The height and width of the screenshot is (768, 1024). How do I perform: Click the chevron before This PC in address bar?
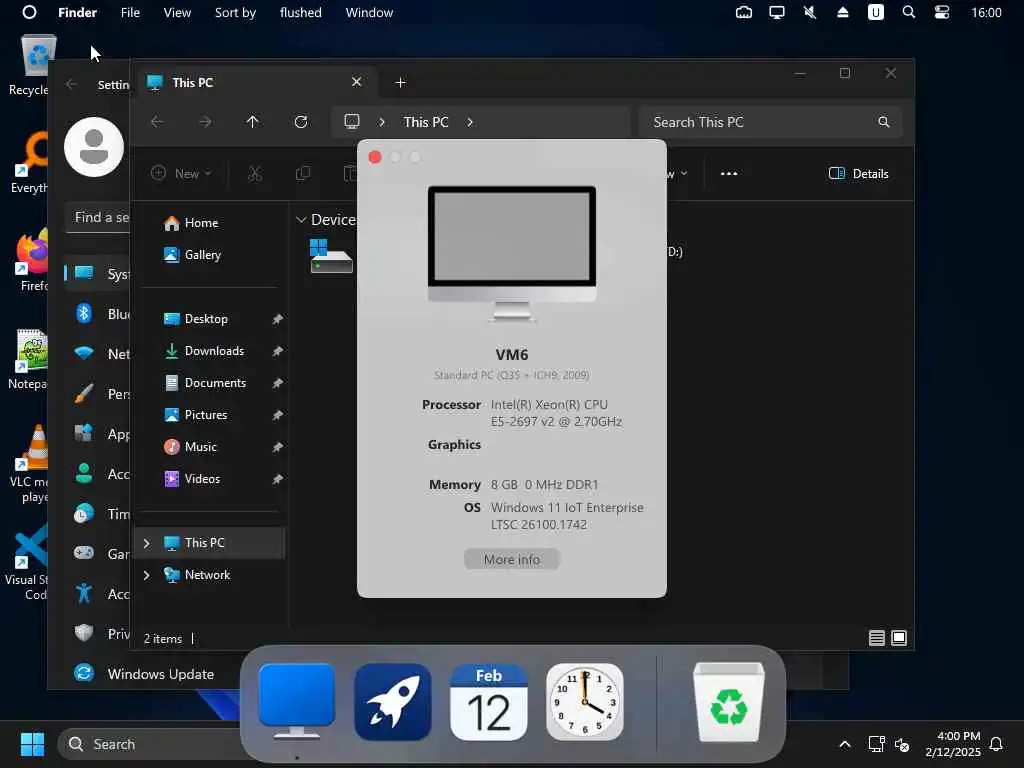tap(382, 122)
